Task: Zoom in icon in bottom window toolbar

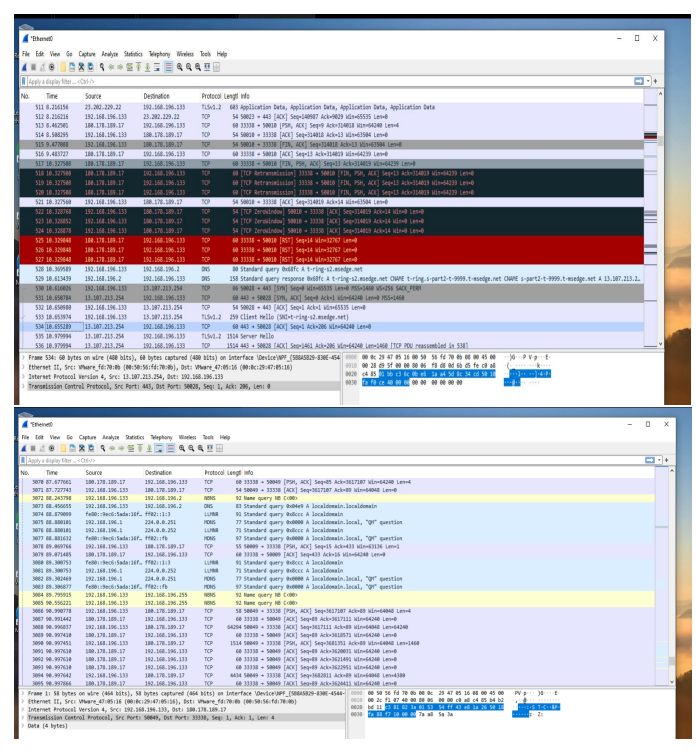Action: (x=182, y=448)
